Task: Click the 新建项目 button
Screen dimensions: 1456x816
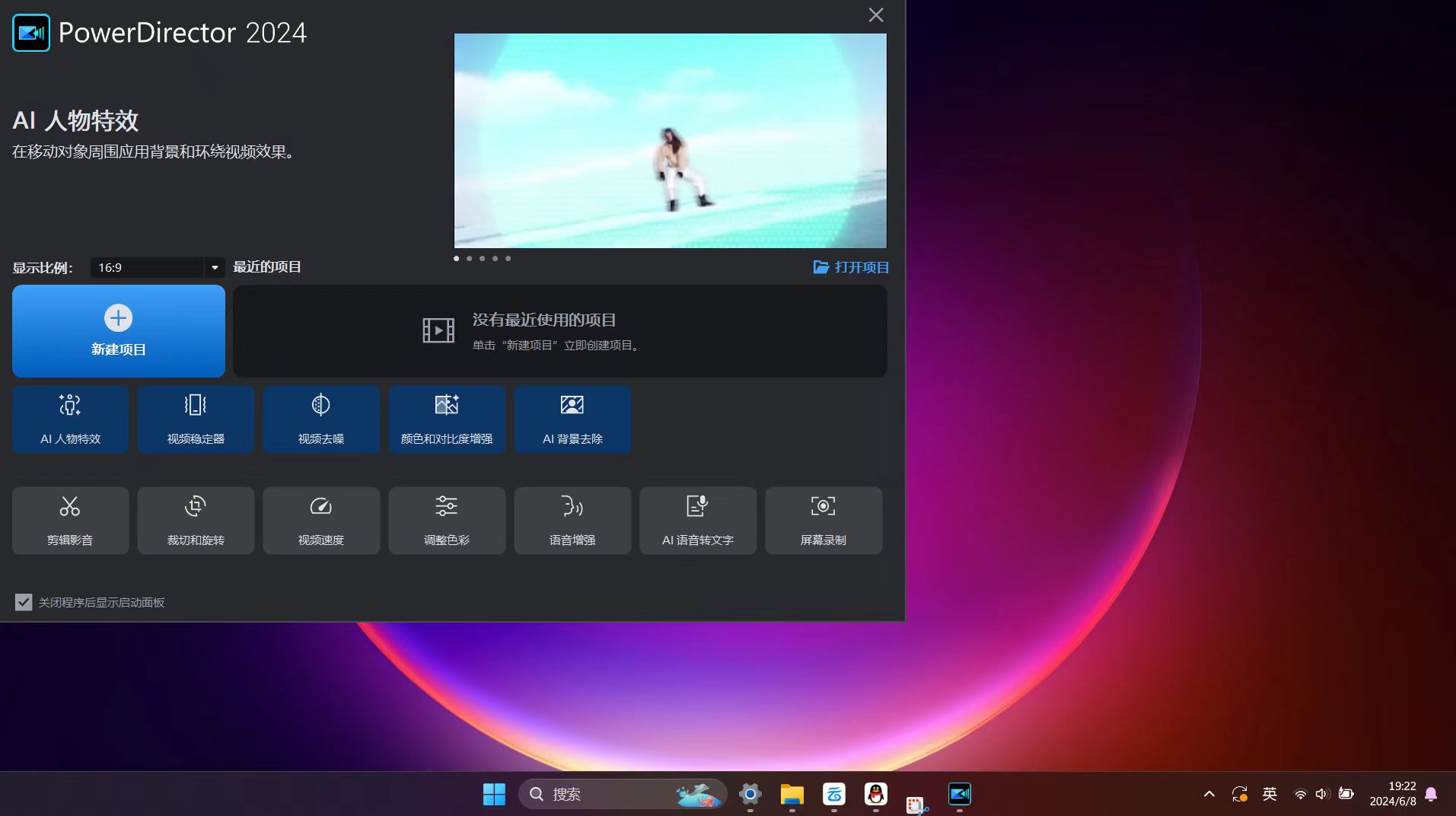Action: (x=119, y=331)
